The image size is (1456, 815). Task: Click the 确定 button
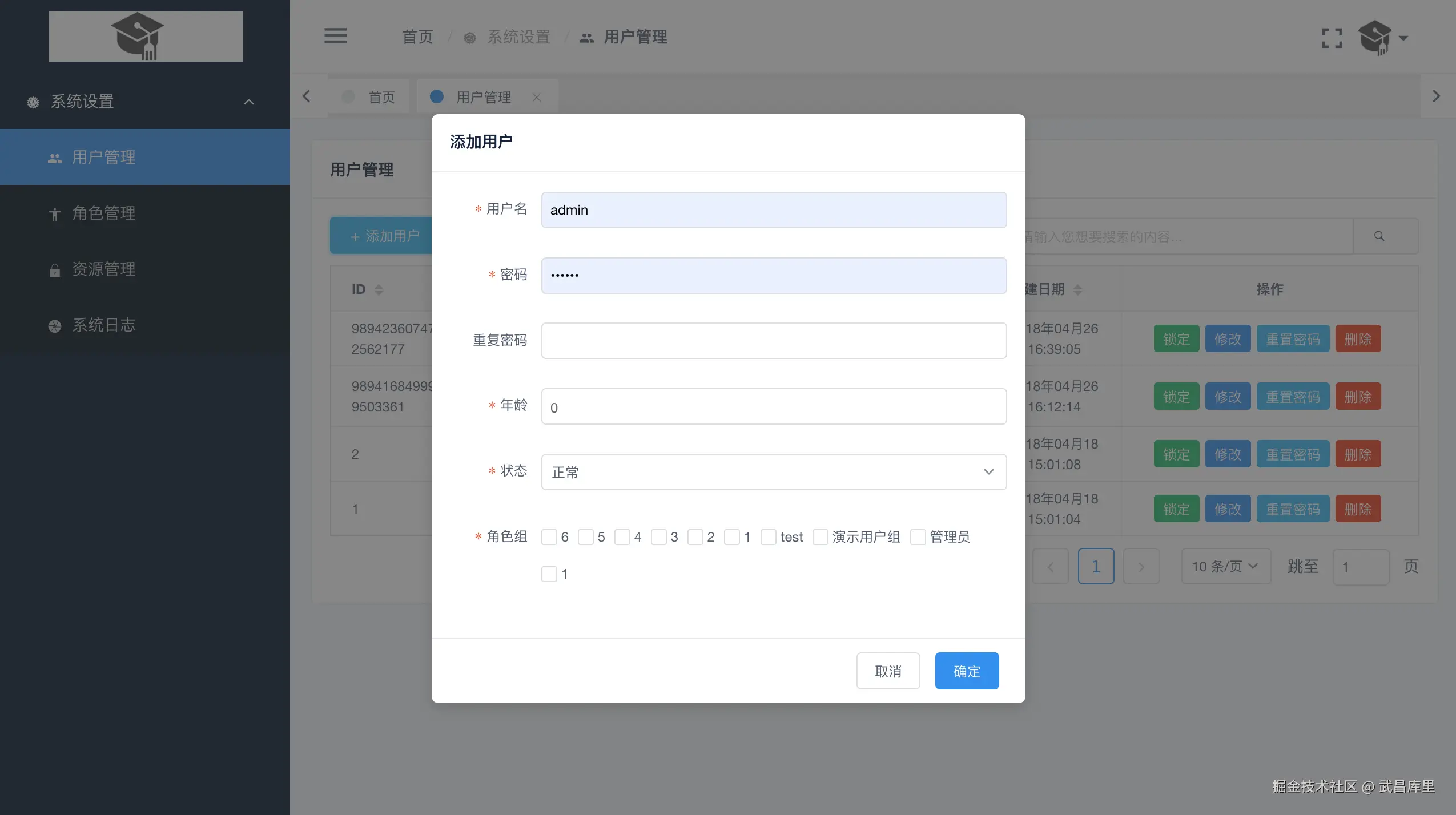966,671
